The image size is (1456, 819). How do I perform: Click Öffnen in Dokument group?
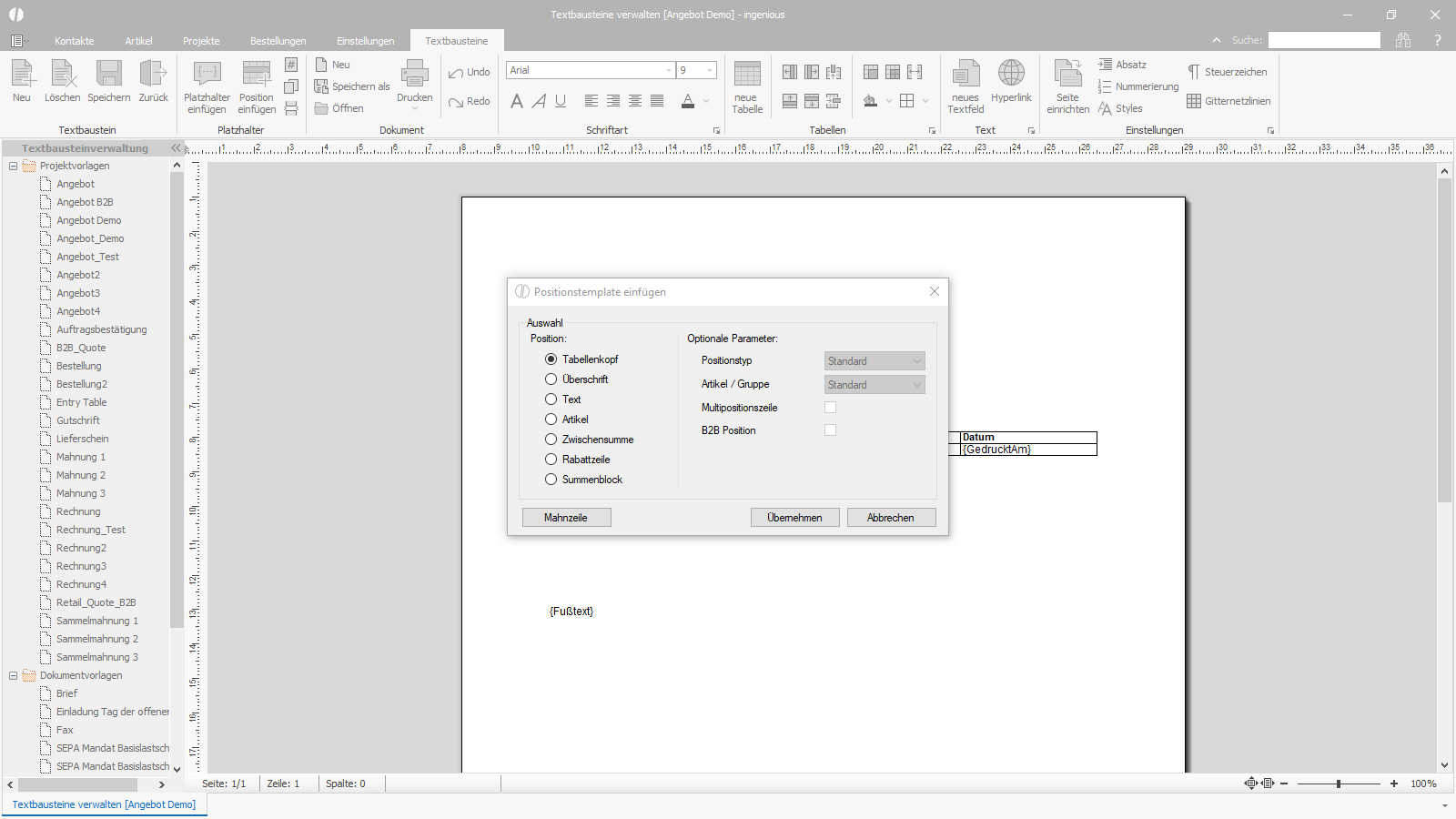pos(339,108)
